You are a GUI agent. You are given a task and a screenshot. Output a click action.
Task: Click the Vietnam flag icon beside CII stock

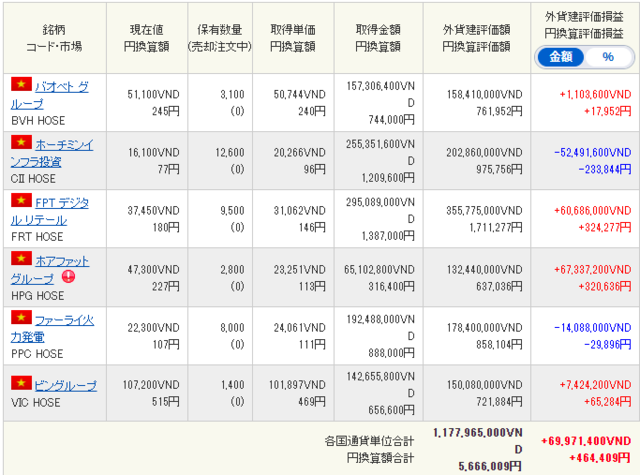tap(21, 142)
